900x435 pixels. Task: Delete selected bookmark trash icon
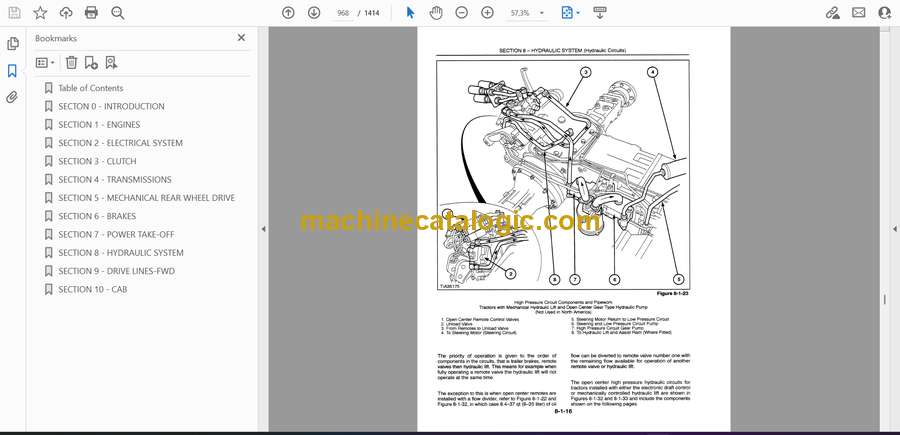pos(71,63)
